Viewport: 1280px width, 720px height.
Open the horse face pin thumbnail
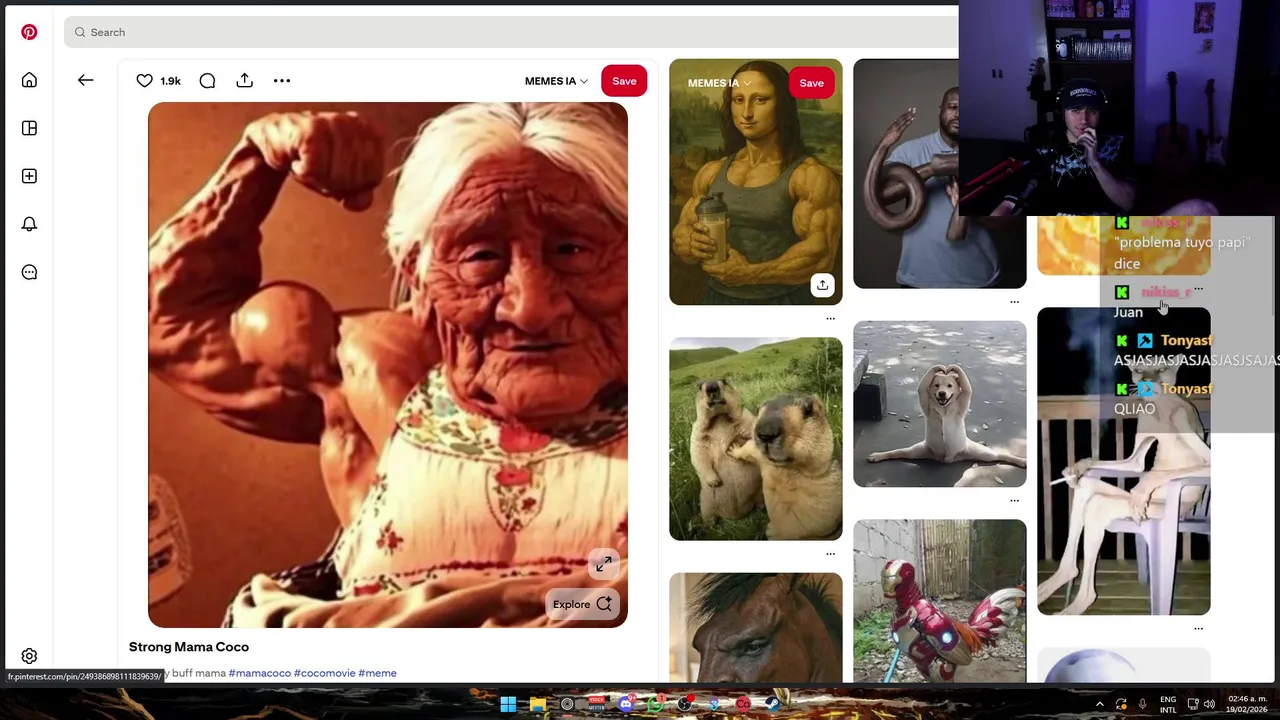[756, 628]
